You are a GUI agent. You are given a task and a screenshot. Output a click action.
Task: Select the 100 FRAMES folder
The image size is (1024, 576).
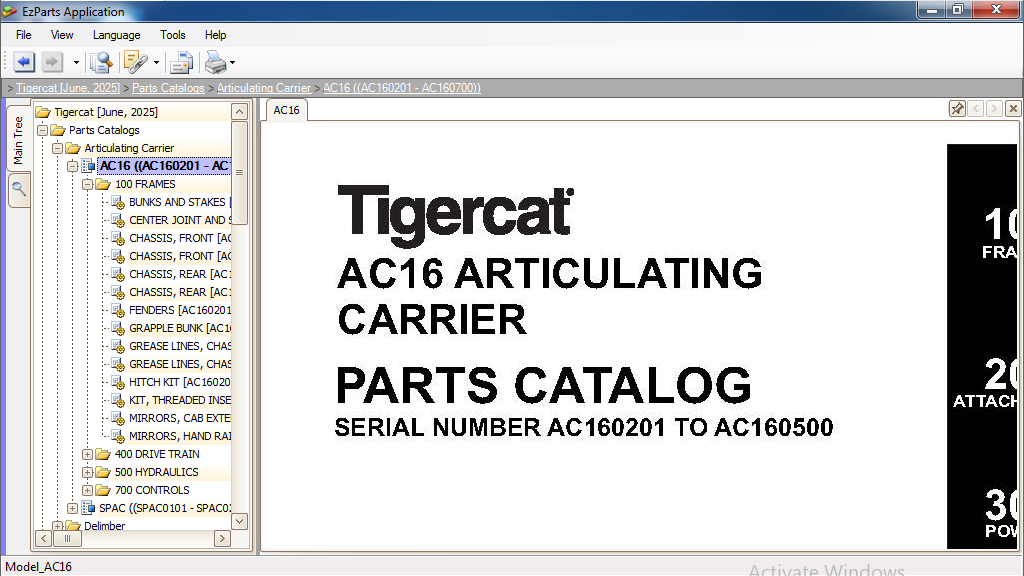tap(145, 184)
